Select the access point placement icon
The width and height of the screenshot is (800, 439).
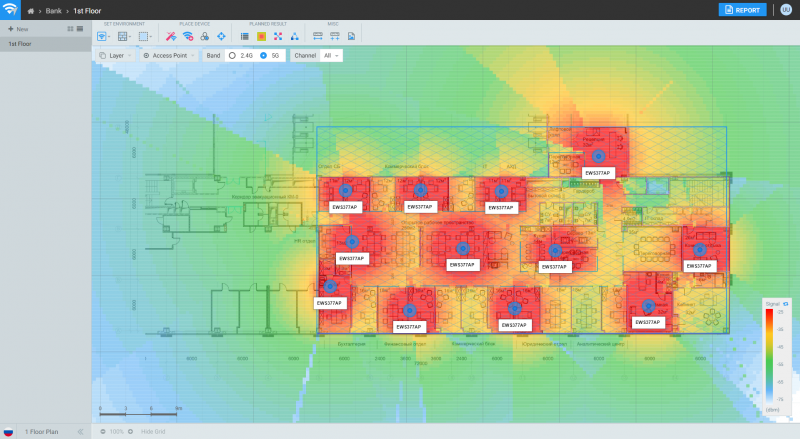187,36
